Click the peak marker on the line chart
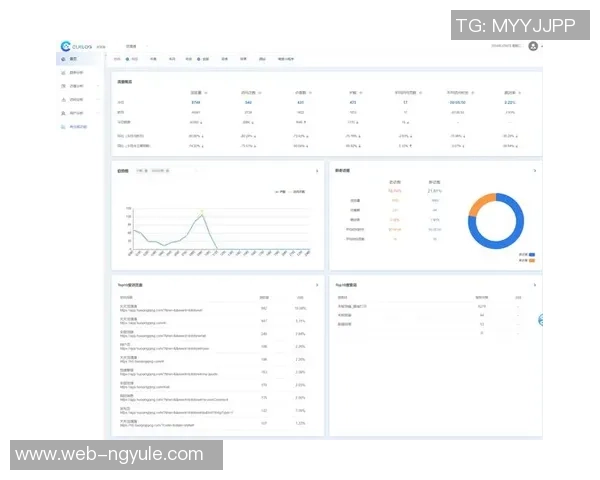This screenshot has height=480, width=600. point(202,212)
